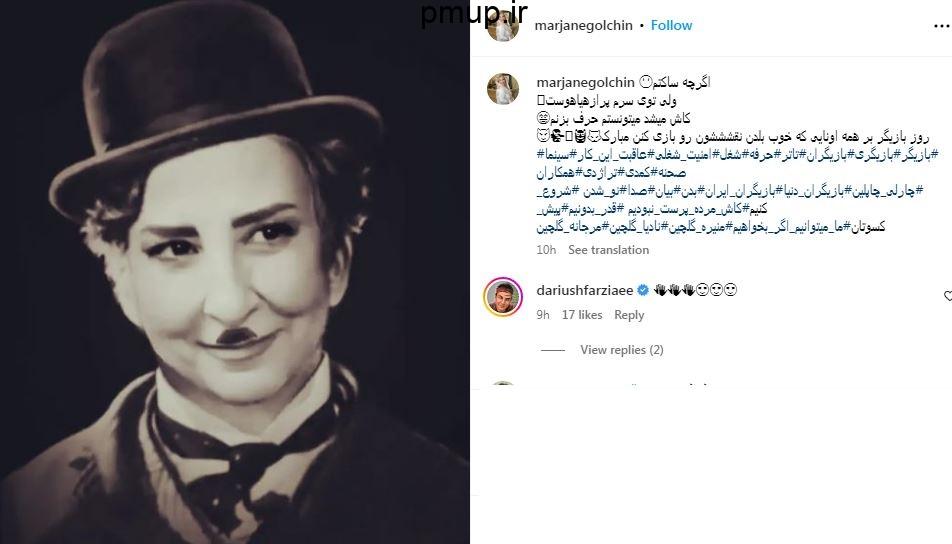Click the hashtag line starting the tag list
The width and height of the screenshot is (952, 544).
737,154
